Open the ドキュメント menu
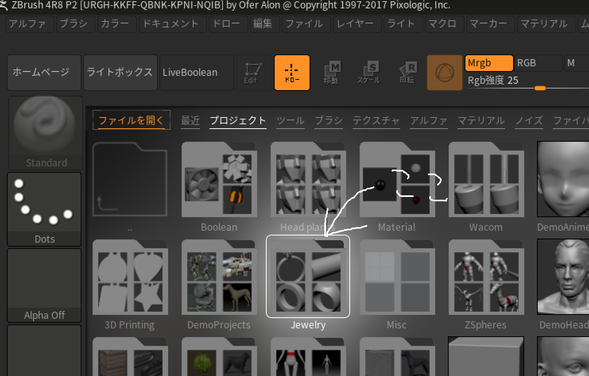Screen dimensions: 589x376 click(171, 24)
